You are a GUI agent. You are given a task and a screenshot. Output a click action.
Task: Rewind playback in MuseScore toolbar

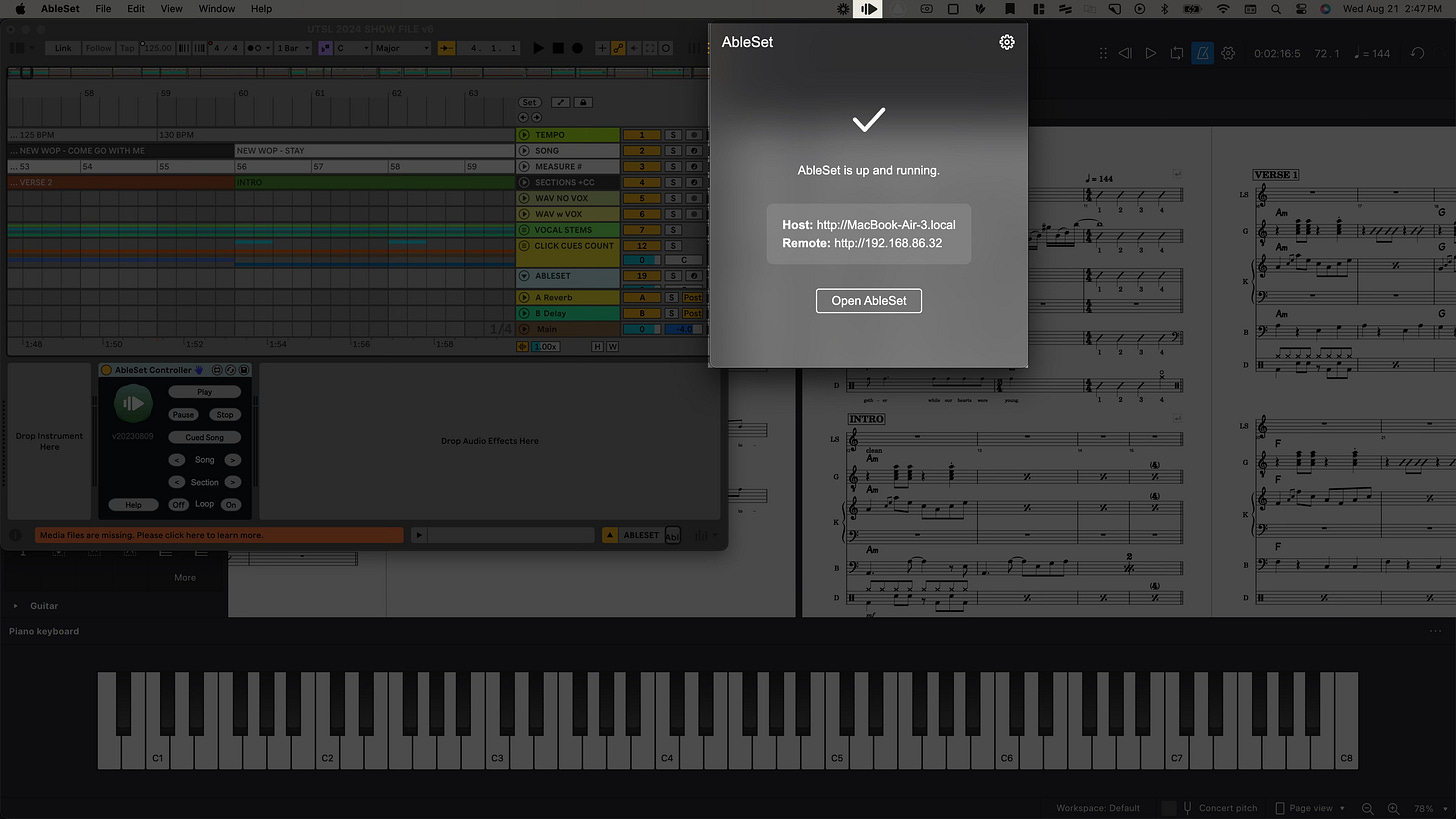pos(1125,53)
